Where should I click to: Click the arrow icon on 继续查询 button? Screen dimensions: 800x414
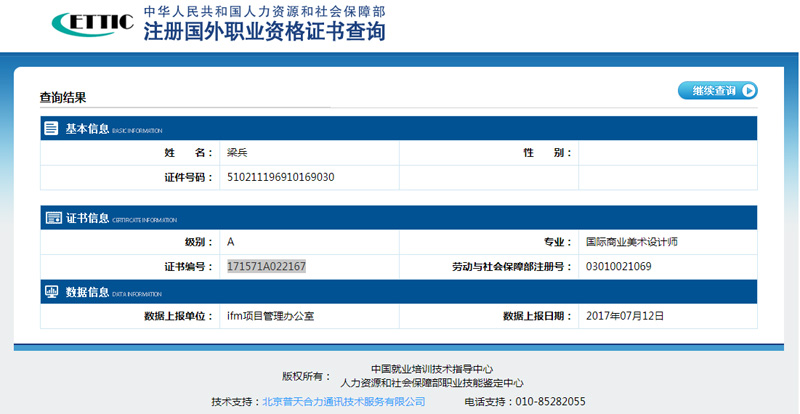tap(747, 91)
